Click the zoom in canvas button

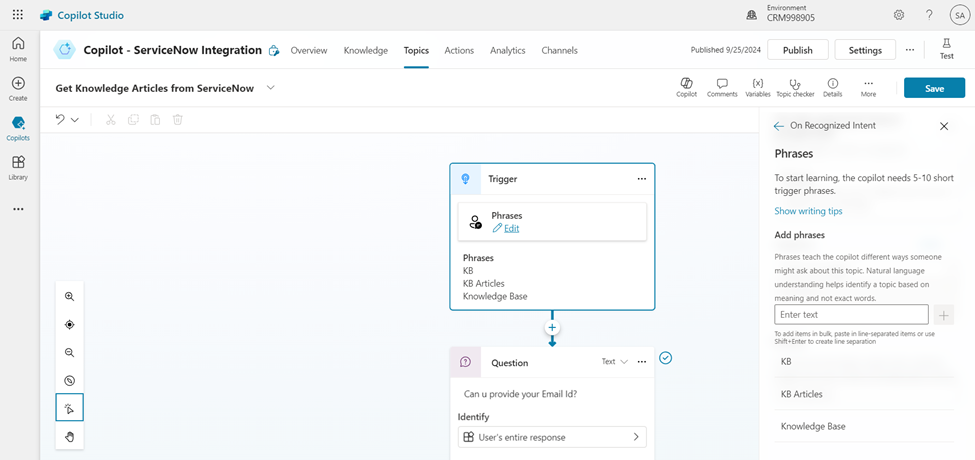[70, 297]
